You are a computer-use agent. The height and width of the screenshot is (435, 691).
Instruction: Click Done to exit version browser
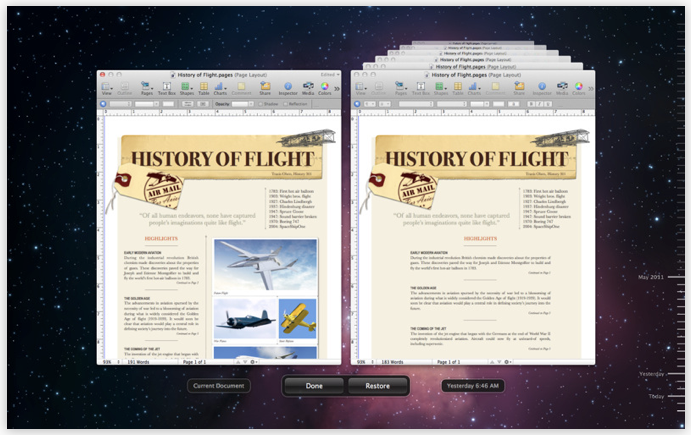(x=314, y=386)
